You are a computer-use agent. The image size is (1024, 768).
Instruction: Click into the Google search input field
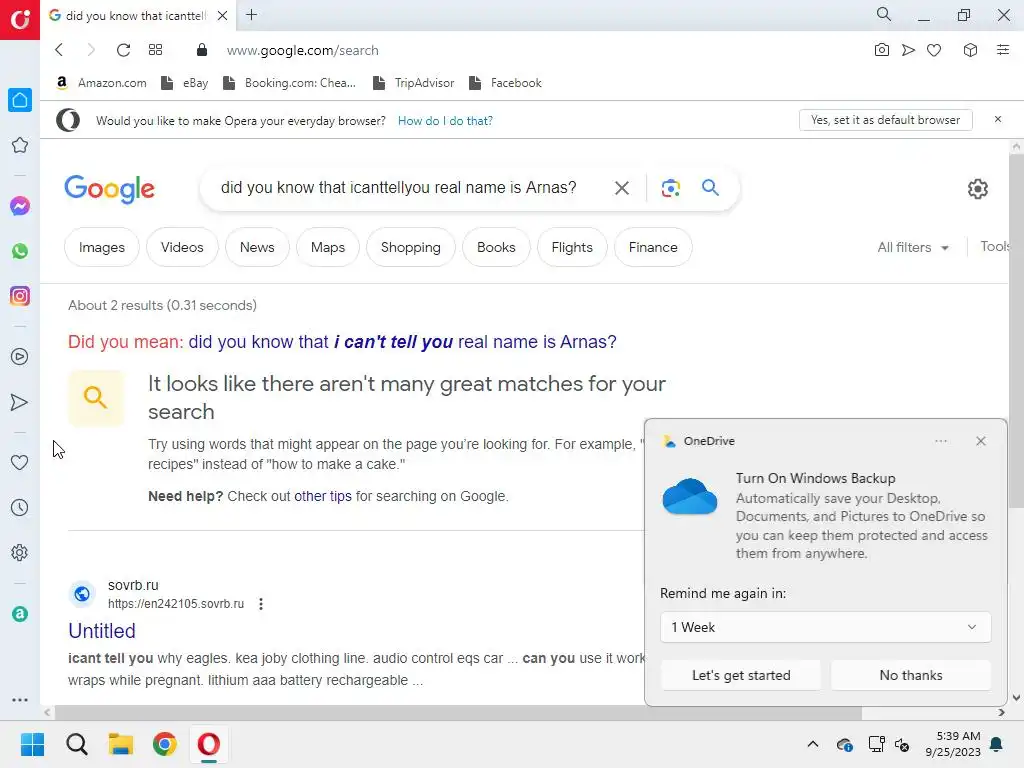click(398, 188)
